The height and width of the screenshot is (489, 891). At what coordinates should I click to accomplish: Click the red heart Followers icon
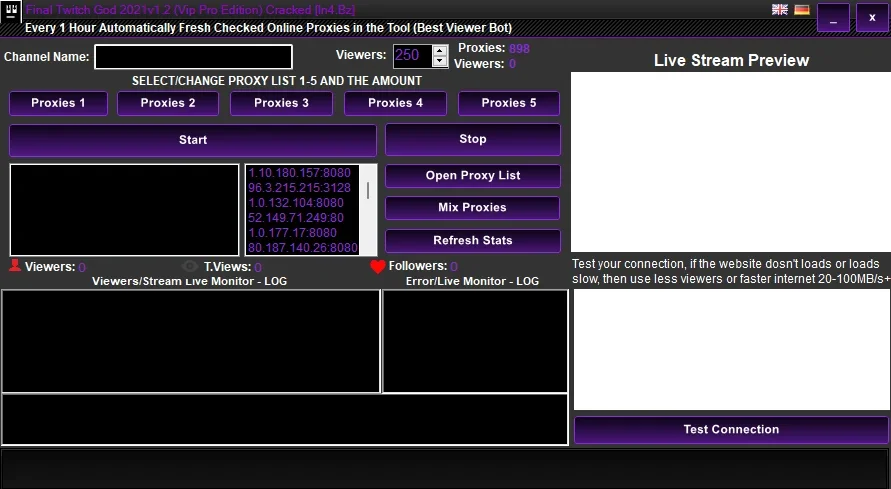point(378,266)
